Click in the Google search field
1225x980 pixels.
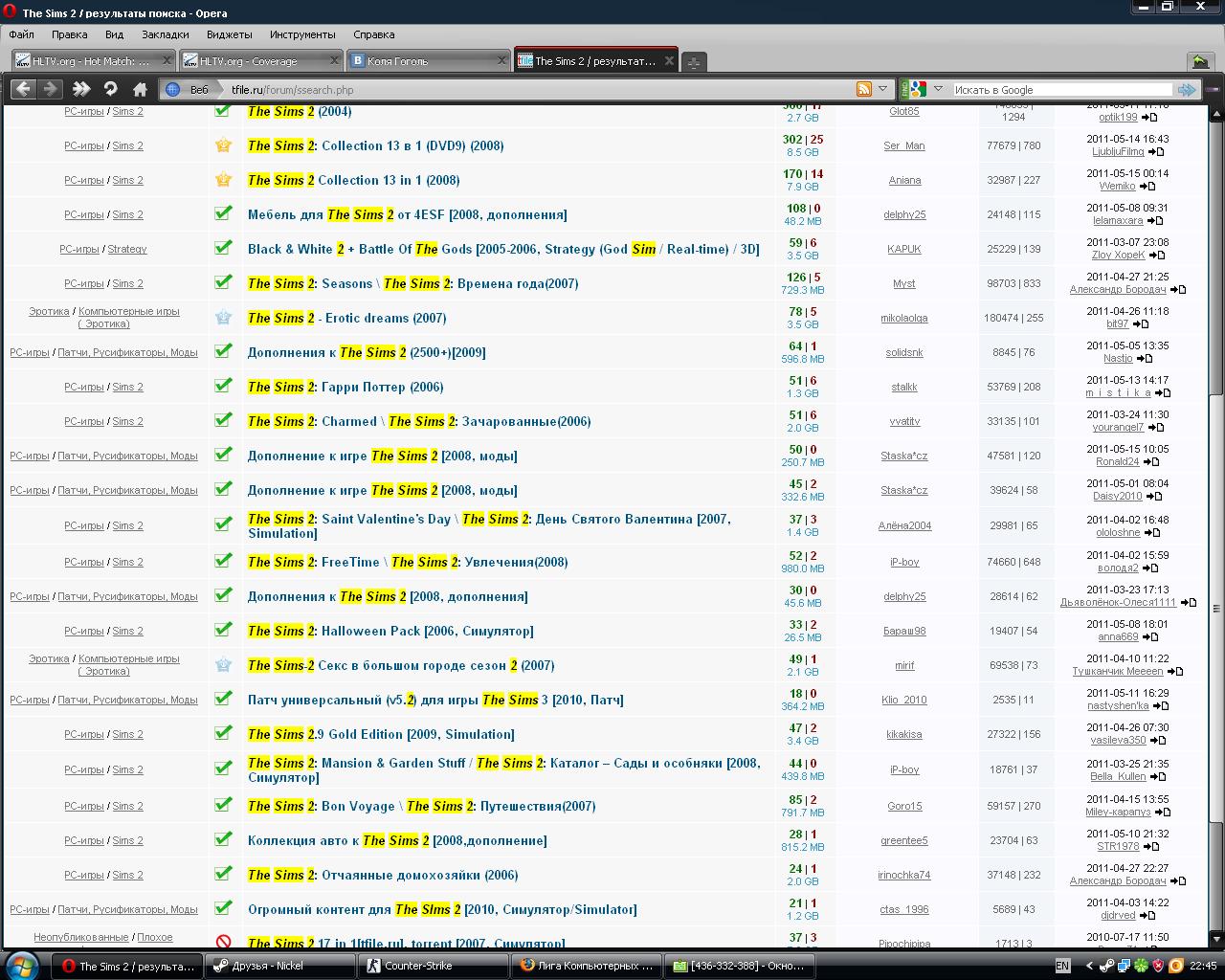[x=1062, y=89]
